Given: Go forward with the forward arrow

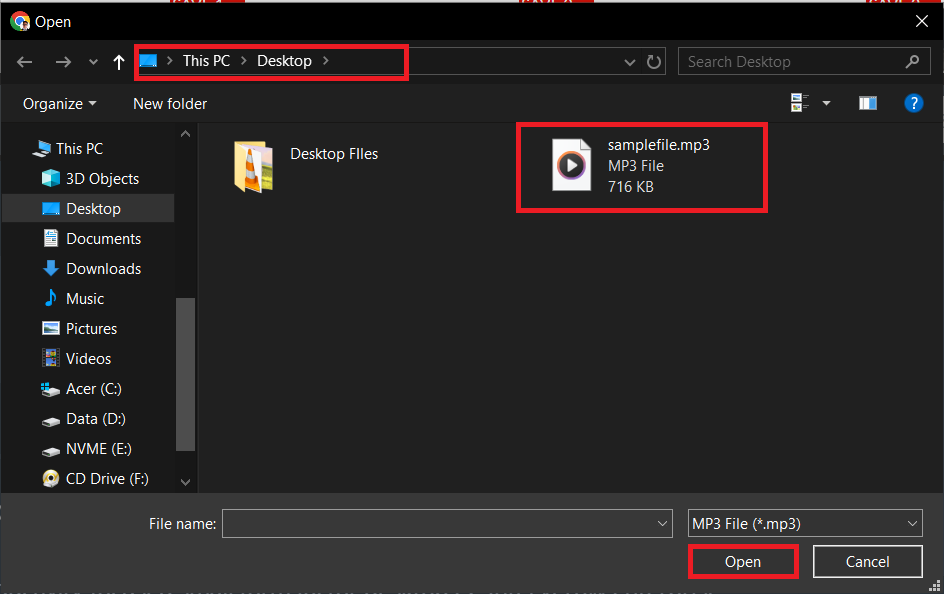Looking at the screenshot, I should click(63, 61).
